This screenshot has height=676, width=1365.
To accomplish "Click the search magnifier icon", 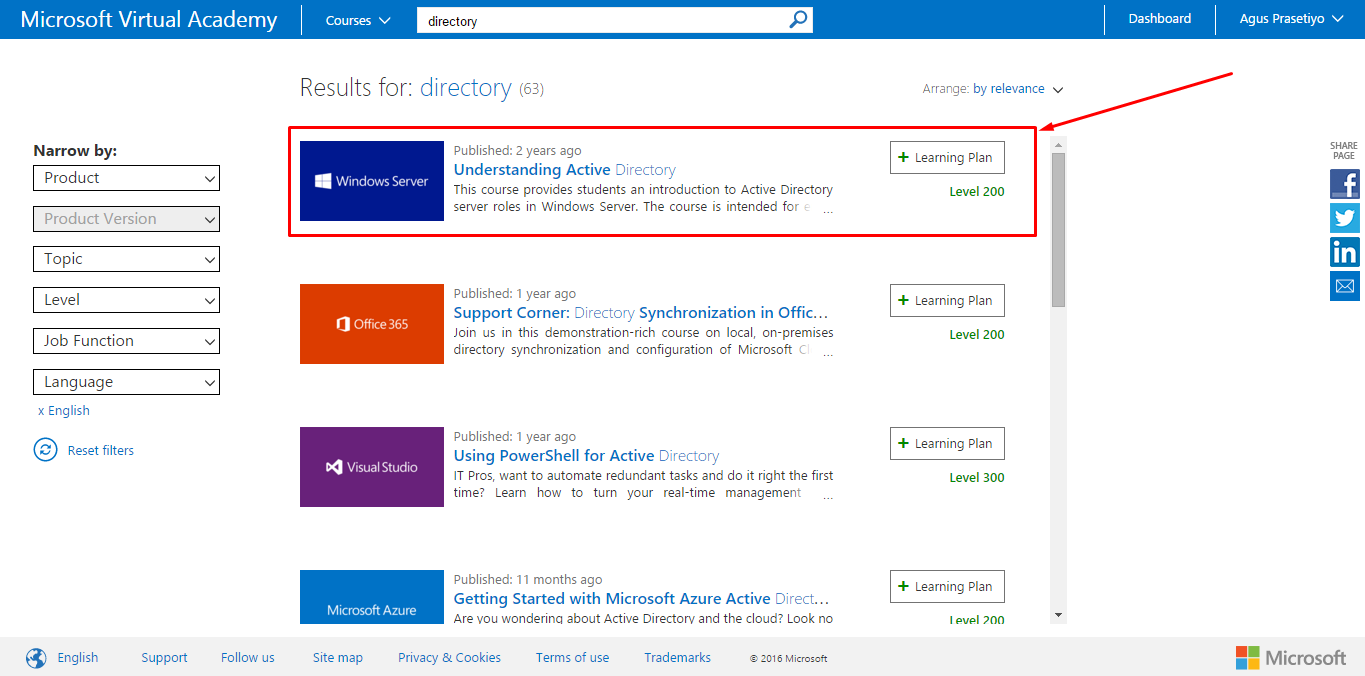I will 798,20.
